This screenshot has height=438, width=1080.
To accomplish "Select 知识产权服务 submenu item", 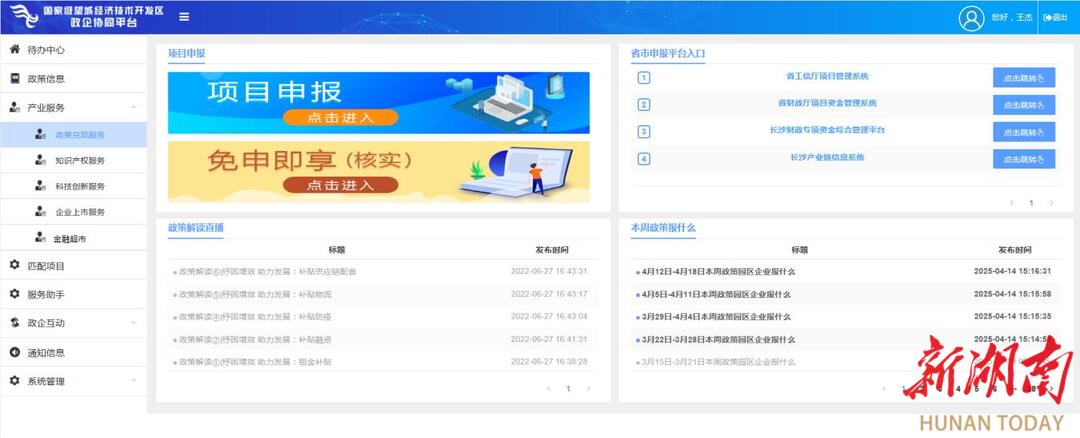I will click(80, 160).
